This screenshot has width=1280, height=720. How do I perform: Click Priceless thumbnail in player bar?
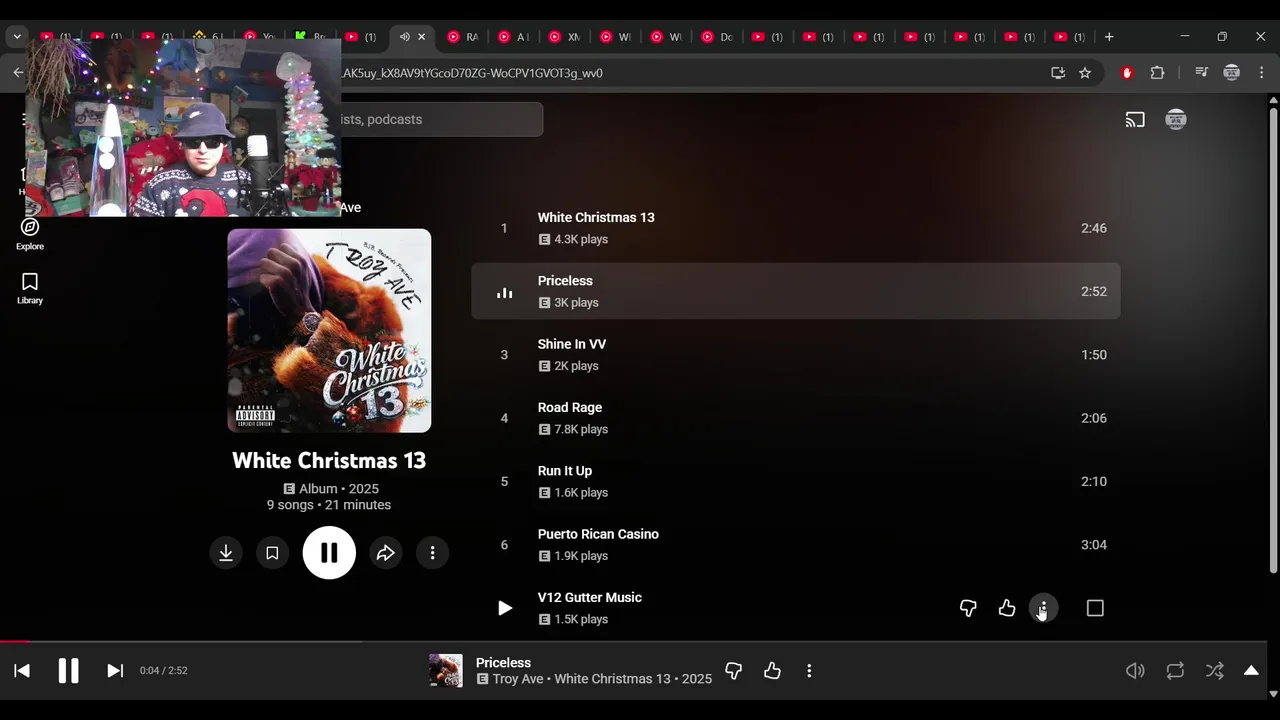446,671
